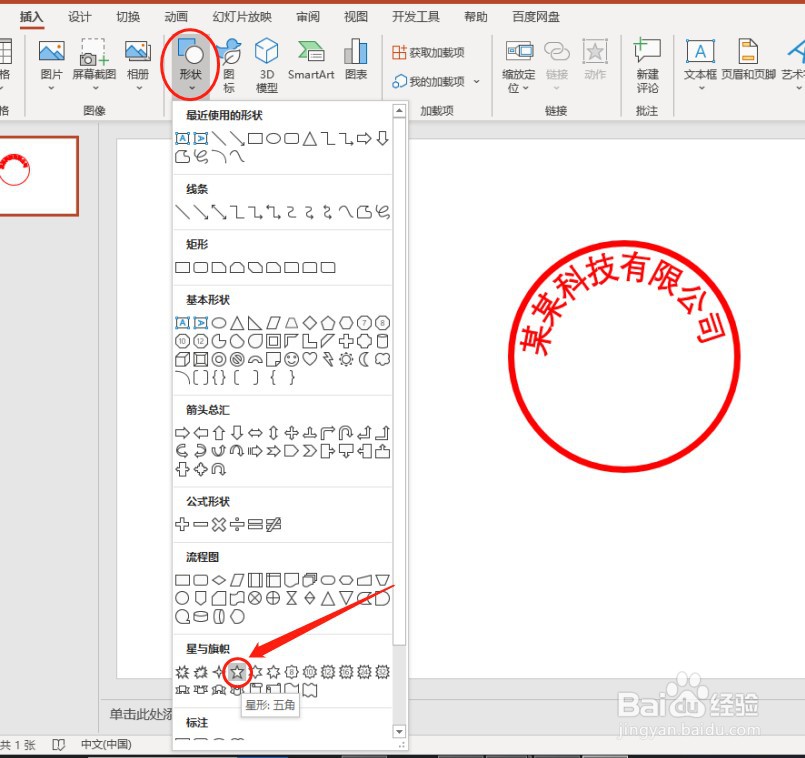Open the View tab
This screenshot has height=758, width=805.
pyautogui.click(x=356, y=17)
